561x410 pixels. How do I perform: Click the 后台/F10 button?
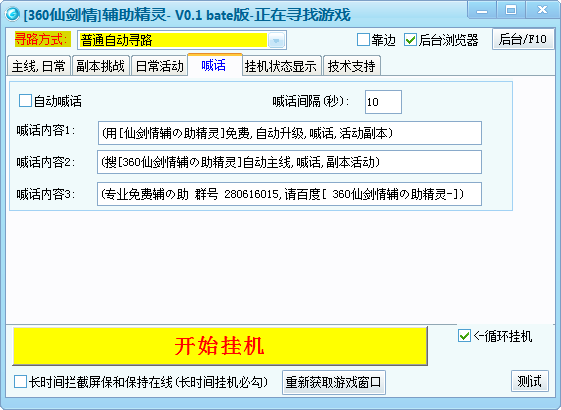coord(523,39)
